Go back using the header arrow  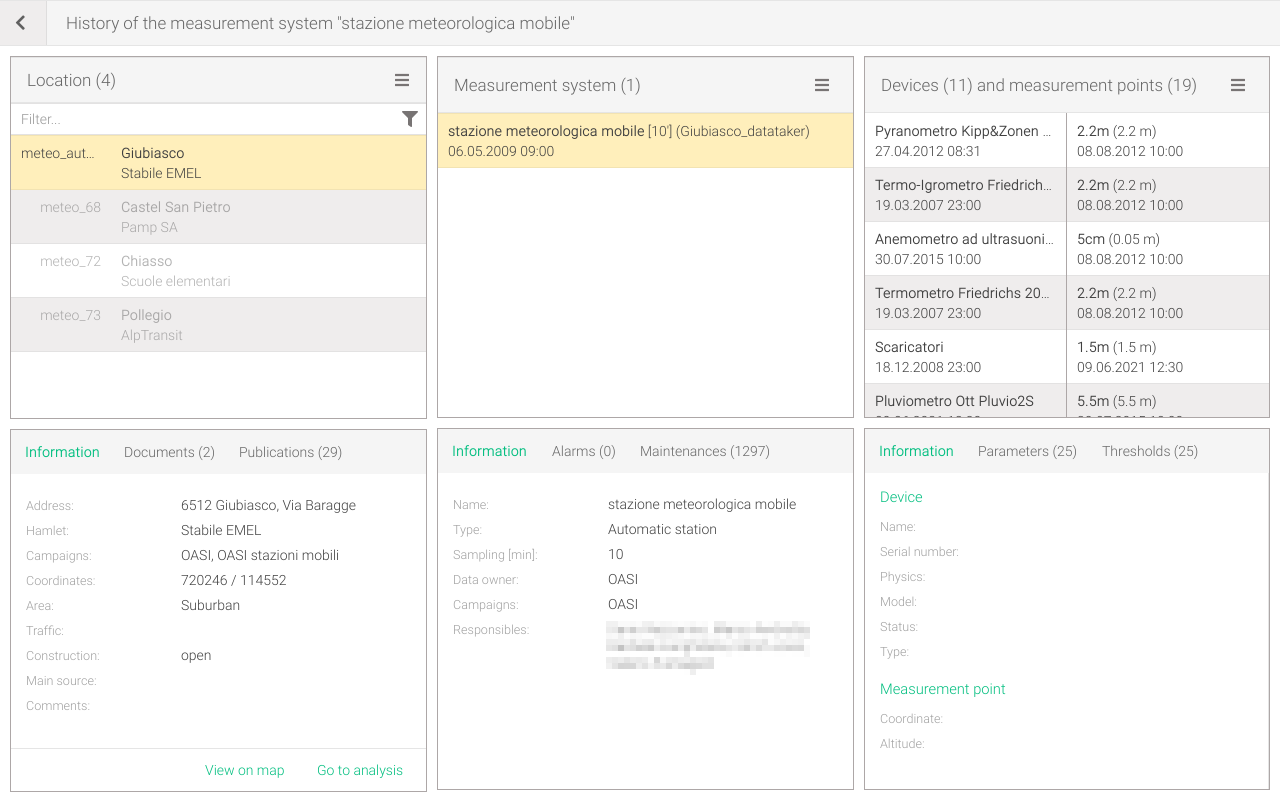[21, 23]
